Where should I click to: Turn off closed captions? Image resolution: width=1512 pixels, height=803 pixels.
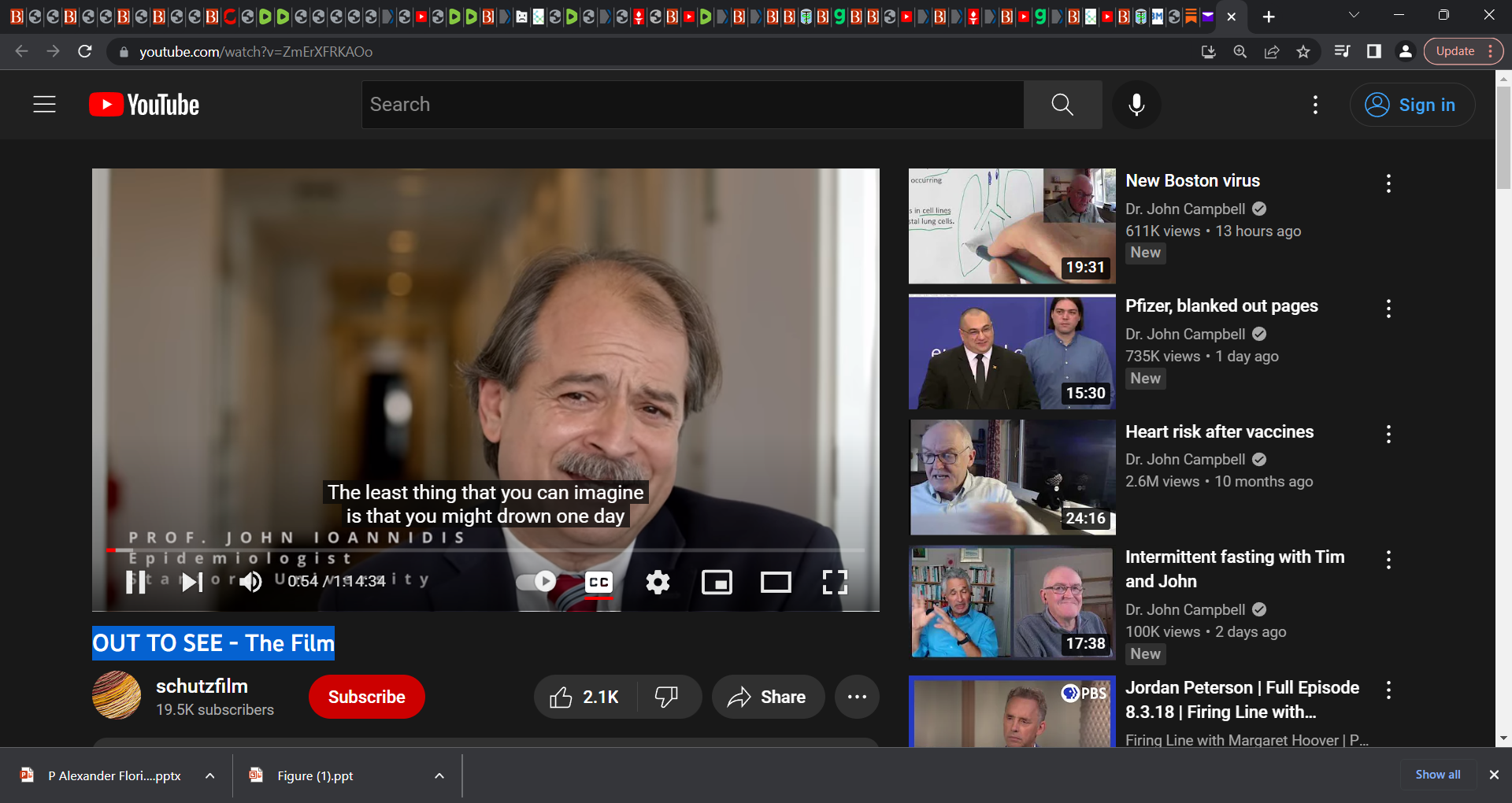[598, 583]
